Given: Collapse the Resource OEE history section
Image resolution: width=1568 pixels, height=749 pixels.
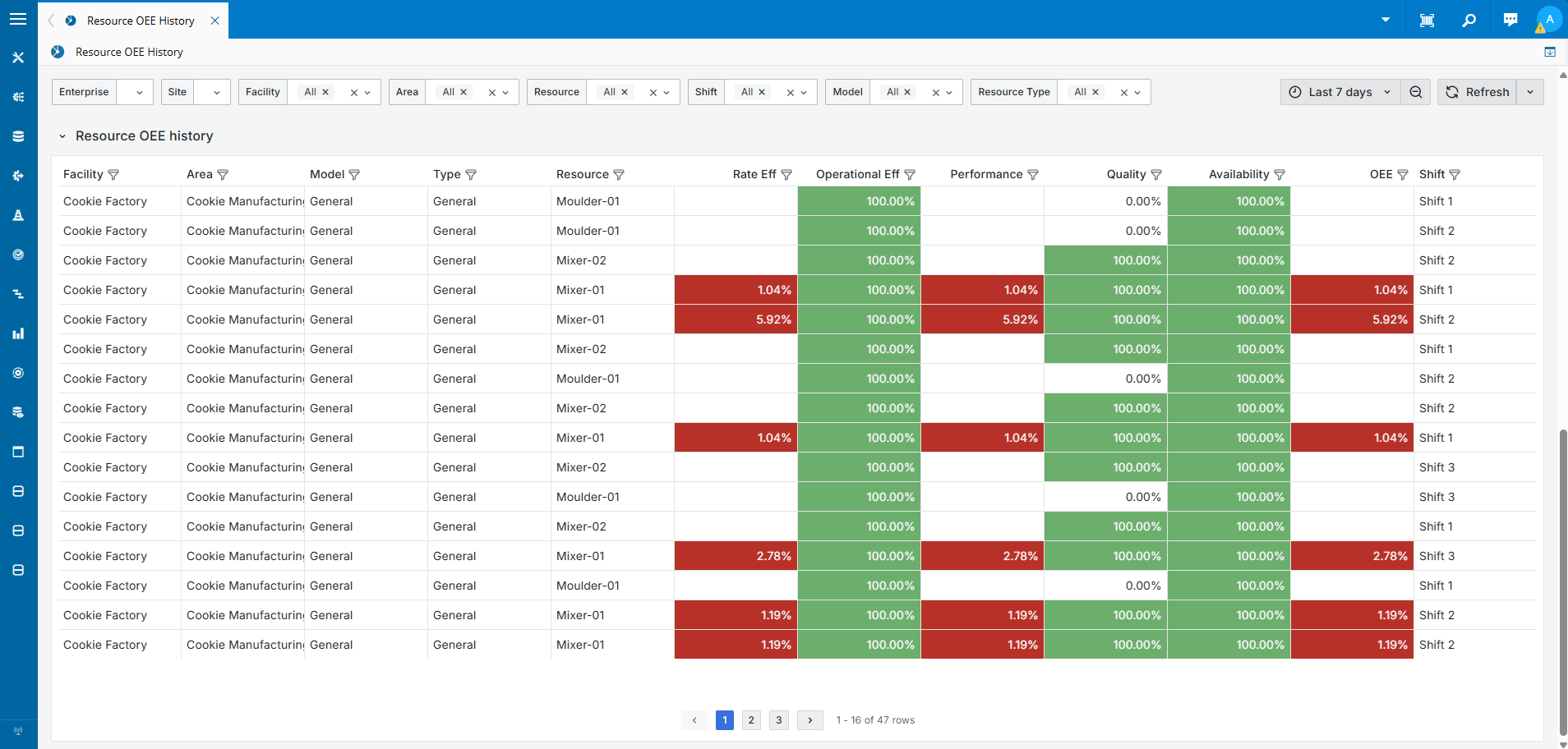Looking at the screenshot, I should [x=62, y=136].
